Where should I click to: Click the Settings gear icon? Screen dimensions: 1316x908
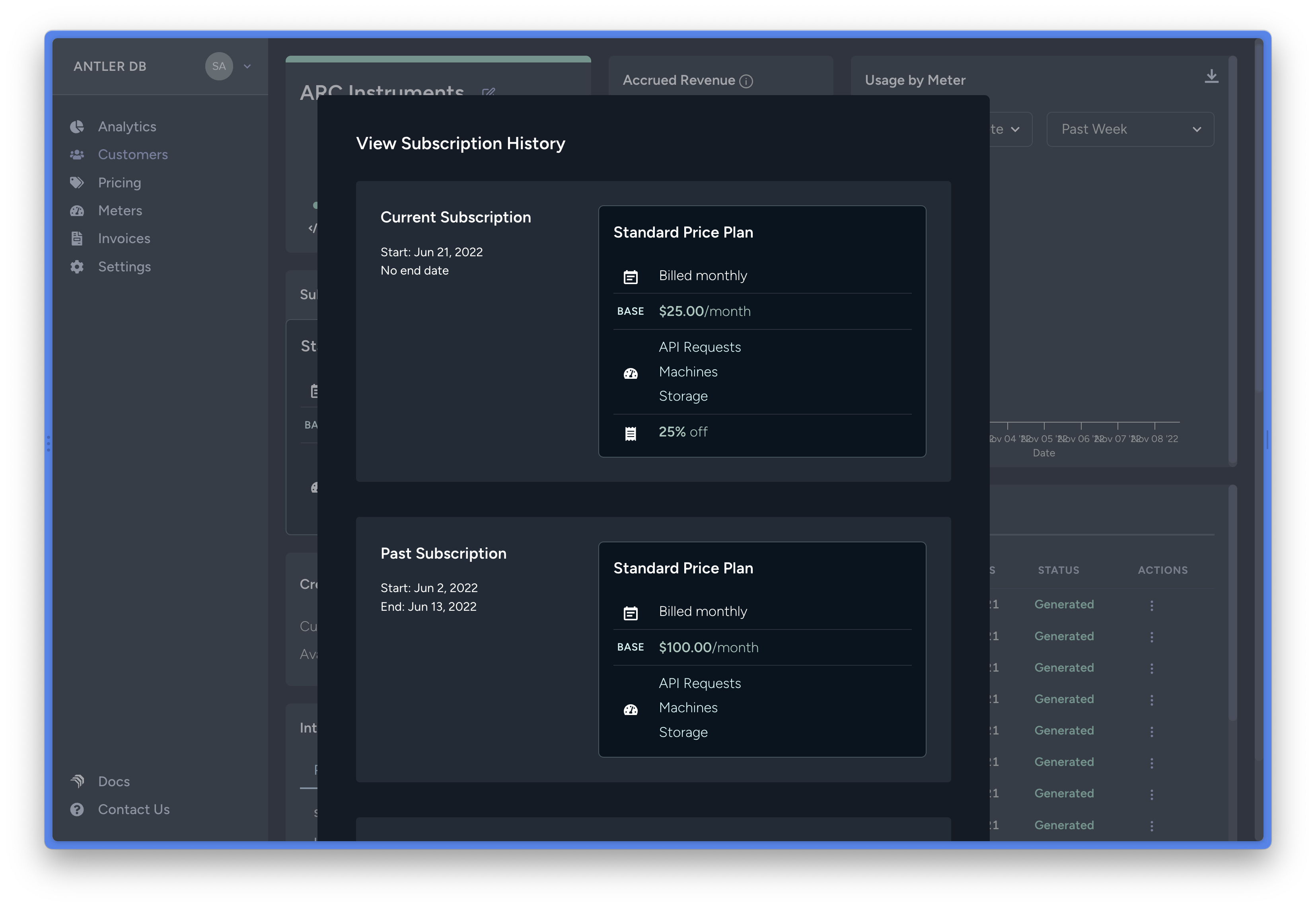pyautogui.click(x=77, y=267)
